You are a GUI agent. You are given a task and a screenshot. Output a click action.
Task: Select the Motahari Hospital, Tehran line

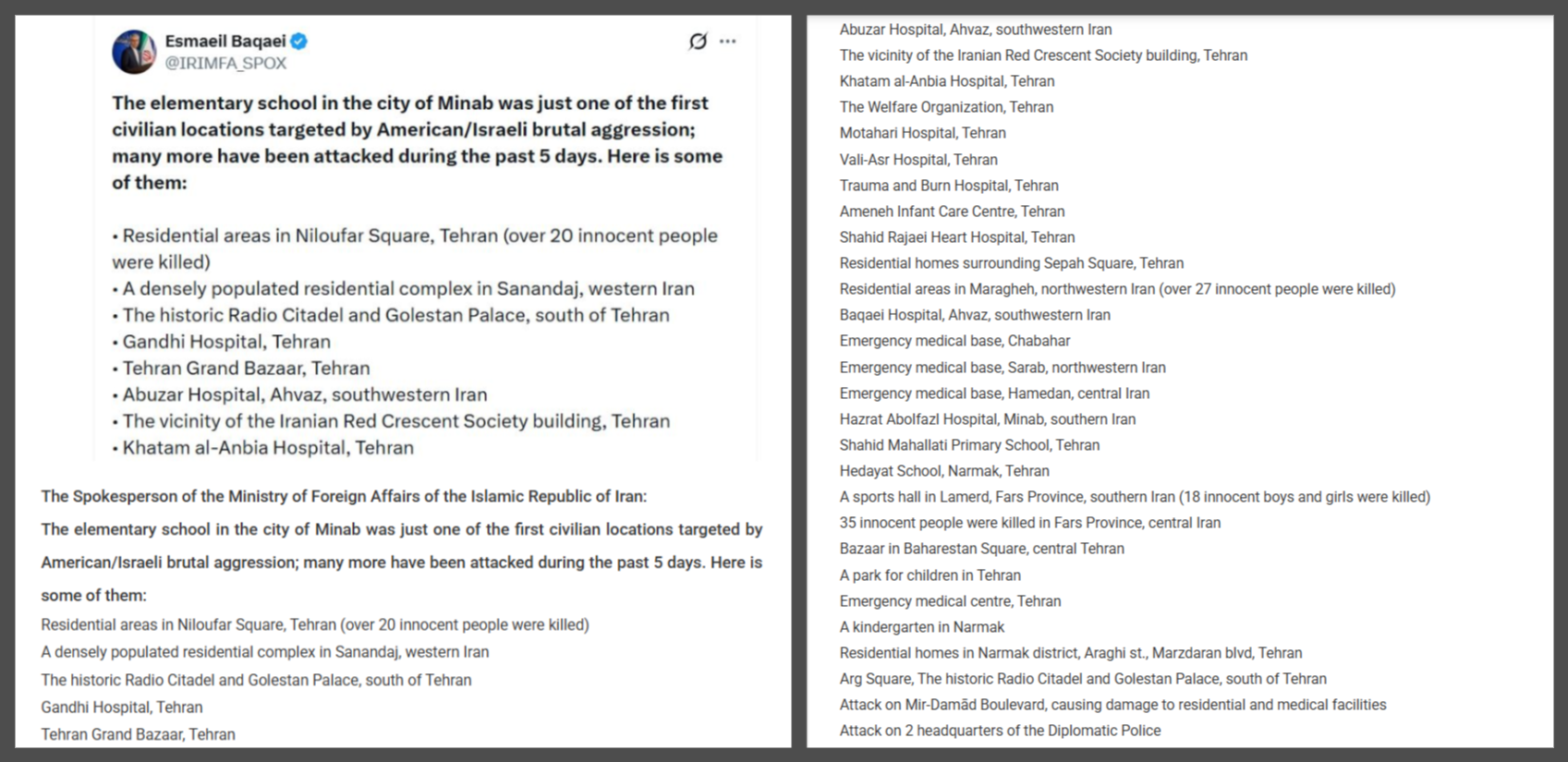tap(922, 133)
